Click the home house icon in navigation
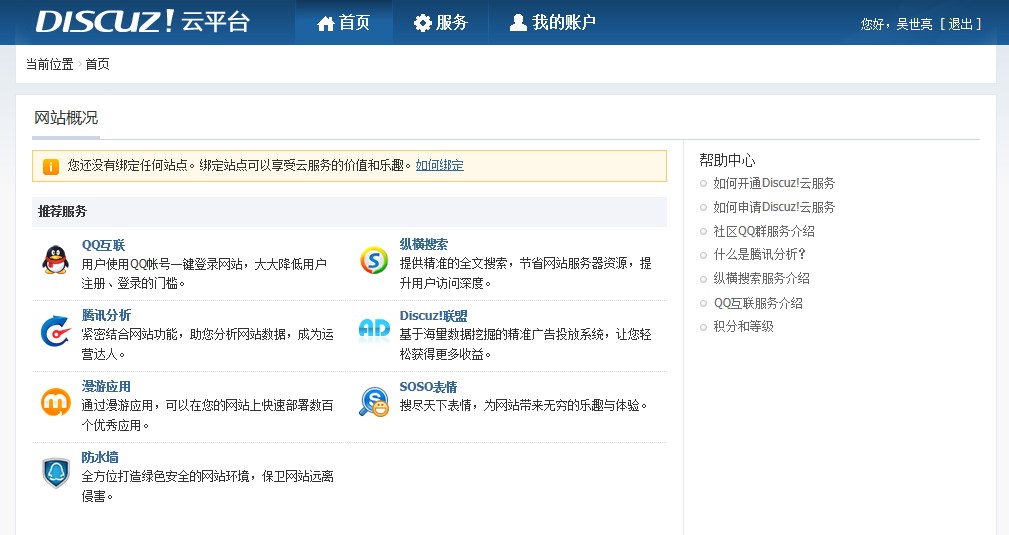Viewport: 1009px width, 535px height. (326, 24)
